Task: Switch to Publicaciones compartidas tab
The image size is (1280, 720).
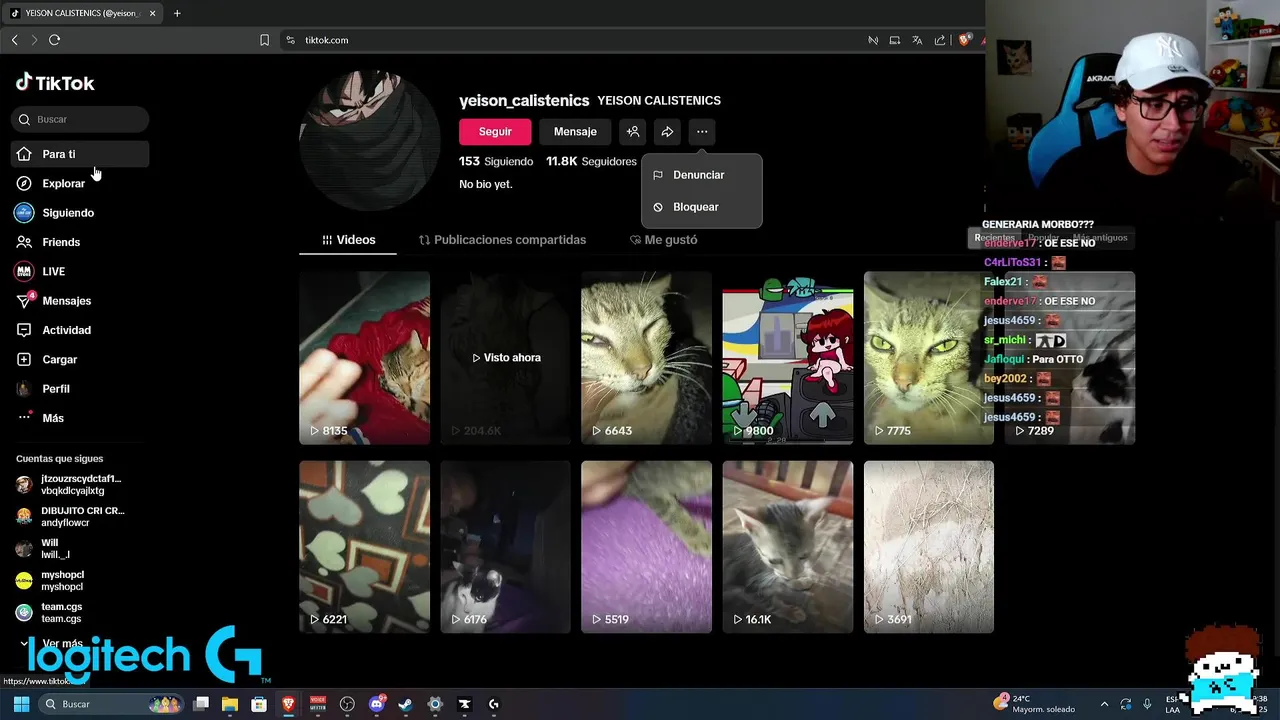Action: [502, 240]
